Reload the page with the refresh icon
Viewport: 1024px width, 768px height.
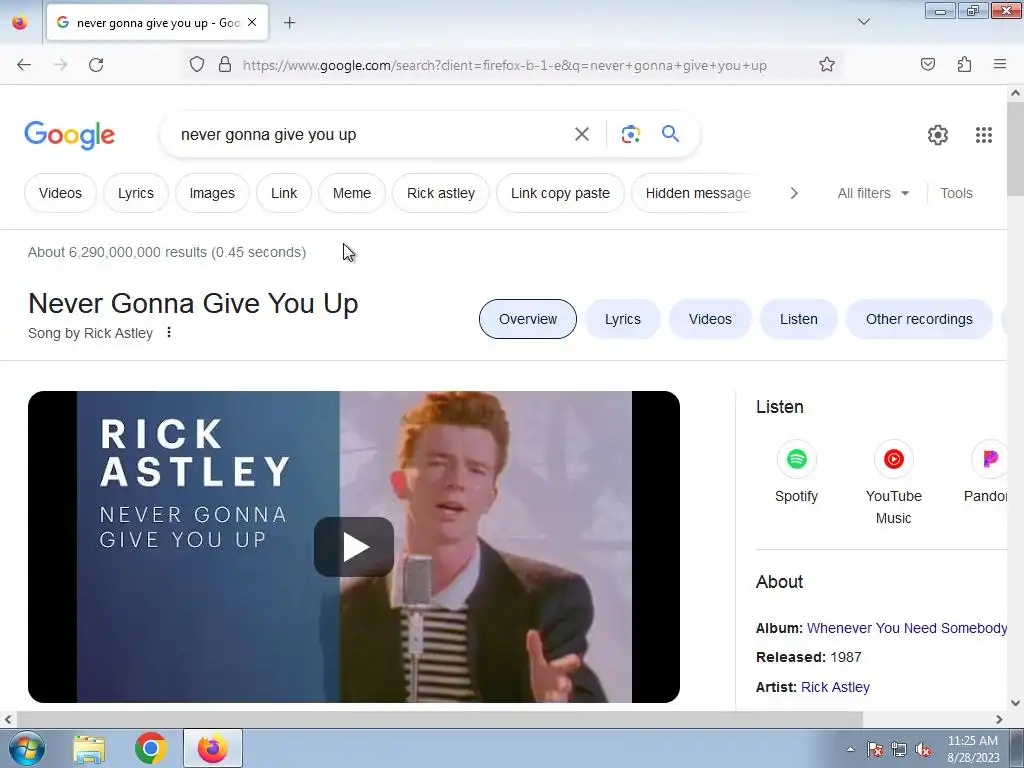(x=96, y=65)
